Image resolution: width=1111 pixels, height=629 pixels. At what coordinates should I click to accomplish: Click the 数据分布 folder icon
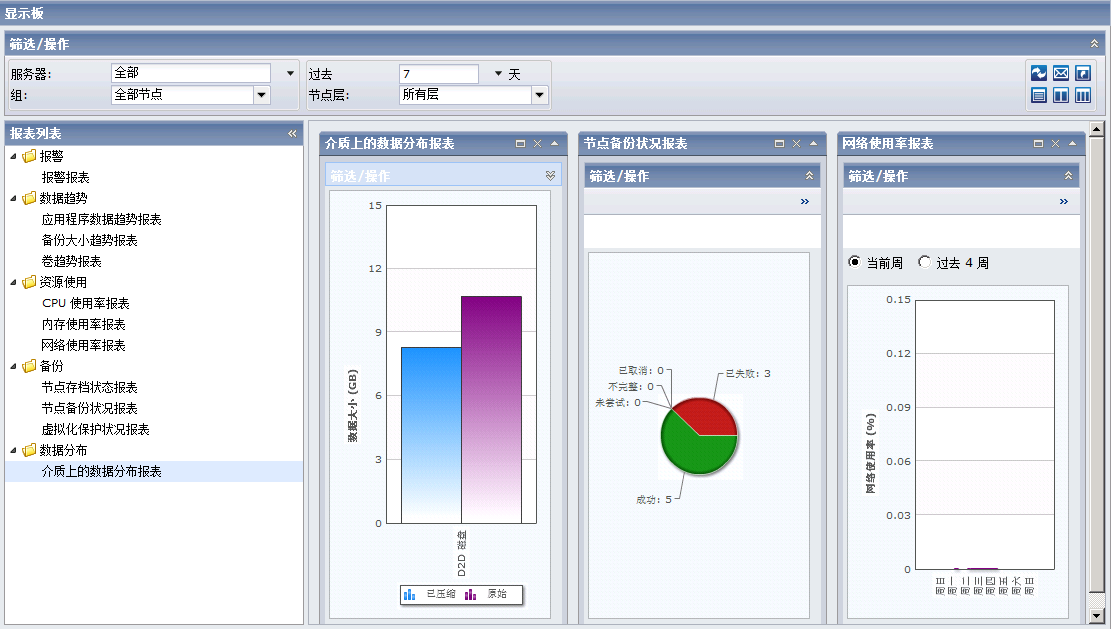point(29,450)
